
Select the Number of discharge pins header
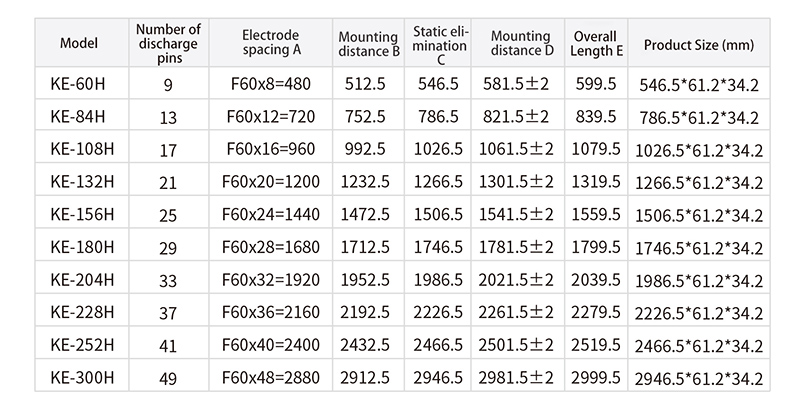pos(168,44)
